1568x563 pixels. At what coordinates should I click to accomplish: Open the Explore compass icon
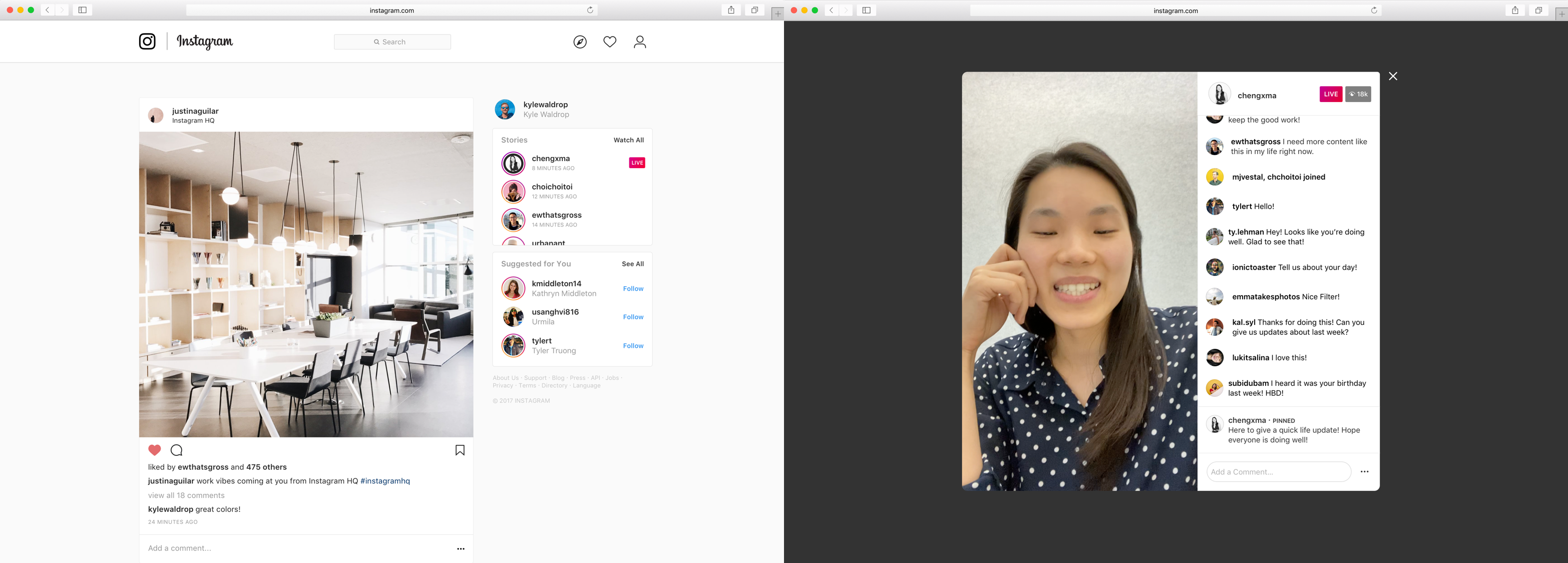pyautogui.click(x=580, y=42)
